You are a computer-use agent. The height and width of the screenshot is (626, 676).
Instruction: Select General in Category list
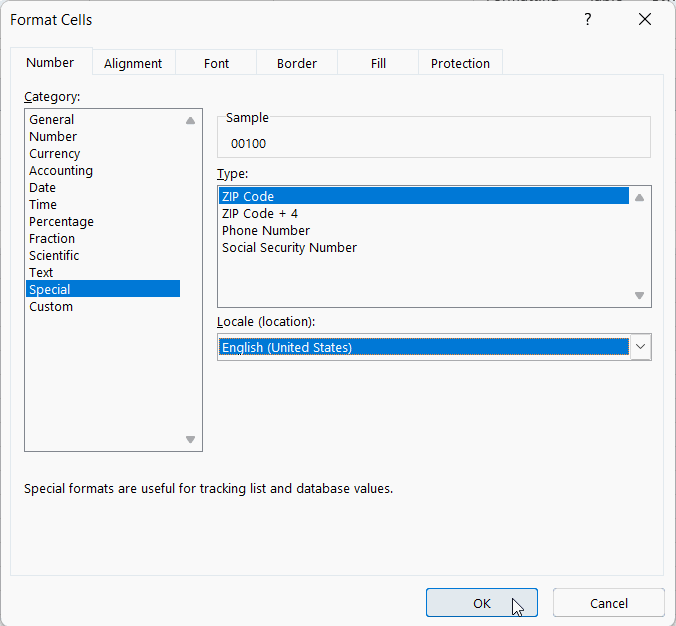click(x=103, y=119)
